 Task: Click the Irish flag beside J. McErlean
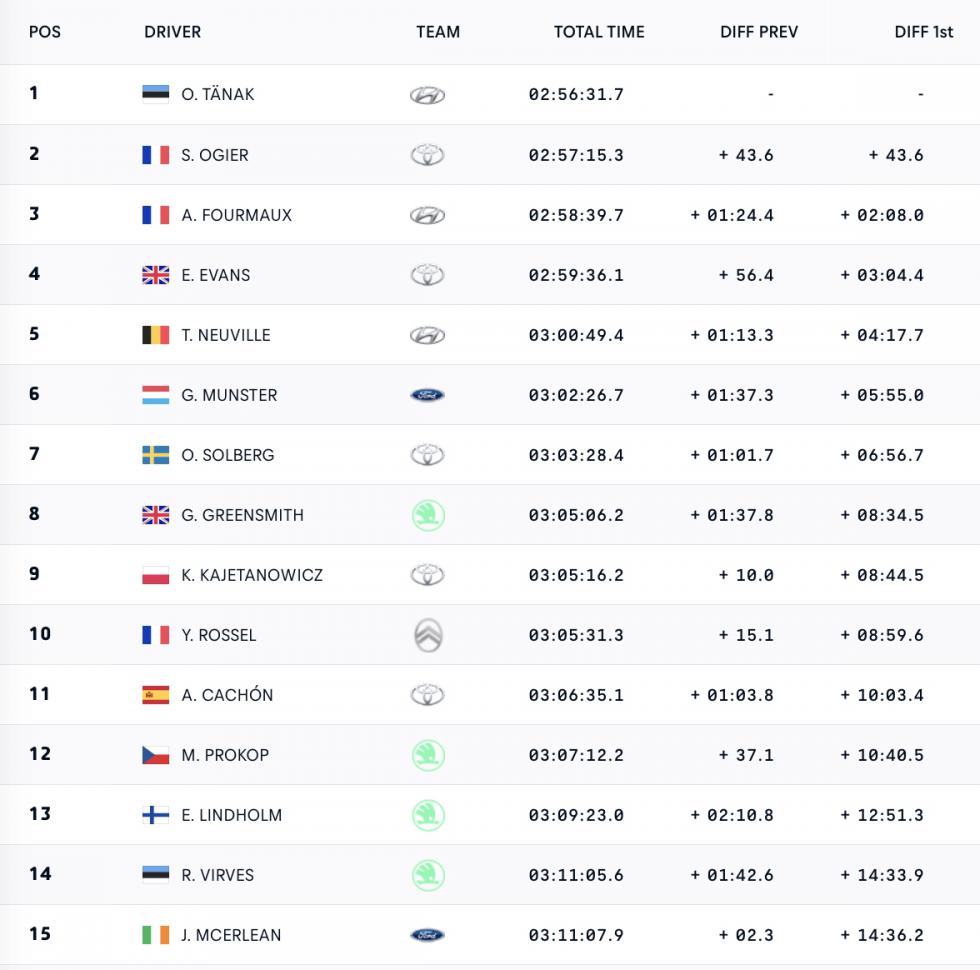pyautogui.click(x=156, y=935)
